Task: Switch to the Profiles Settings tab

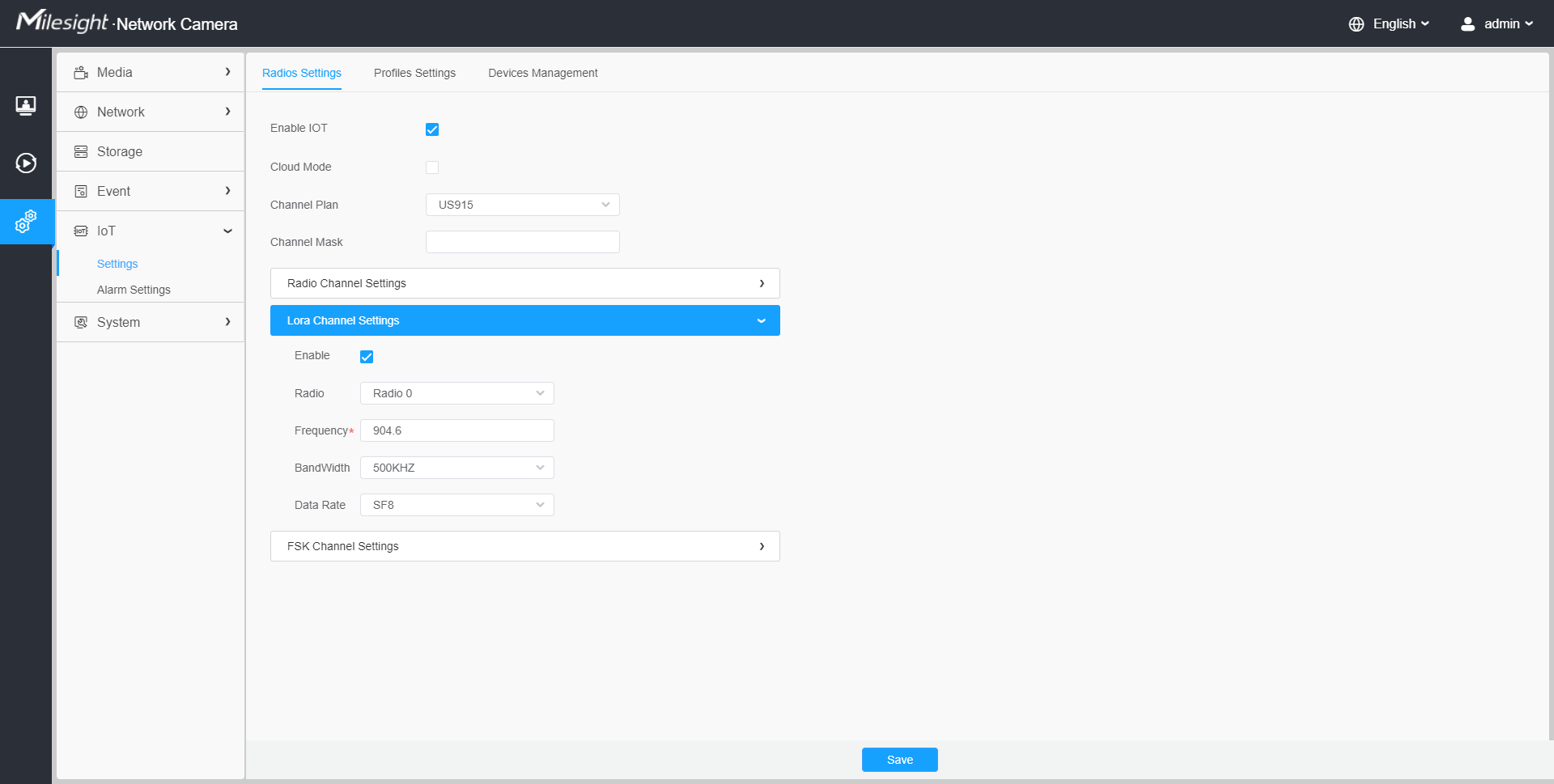Action: pyautogui.click(x=414, y=73)
